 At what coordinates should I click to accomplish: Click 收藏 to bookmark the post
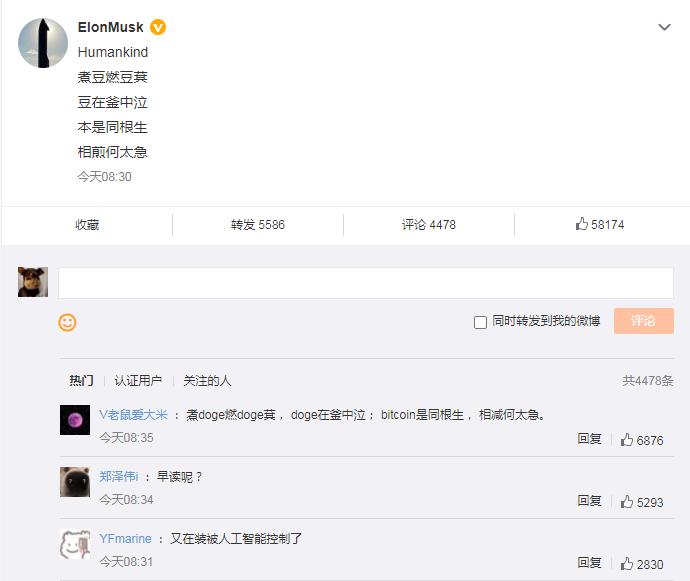[87, 225]
